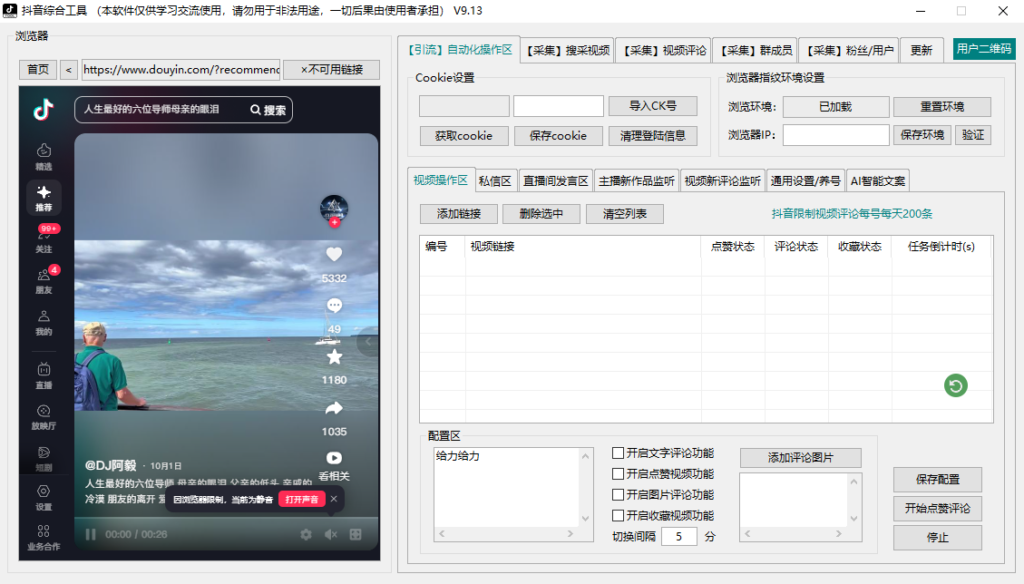Open the 直播 sidebar icon
The image size is (1024, 584).
44,376
